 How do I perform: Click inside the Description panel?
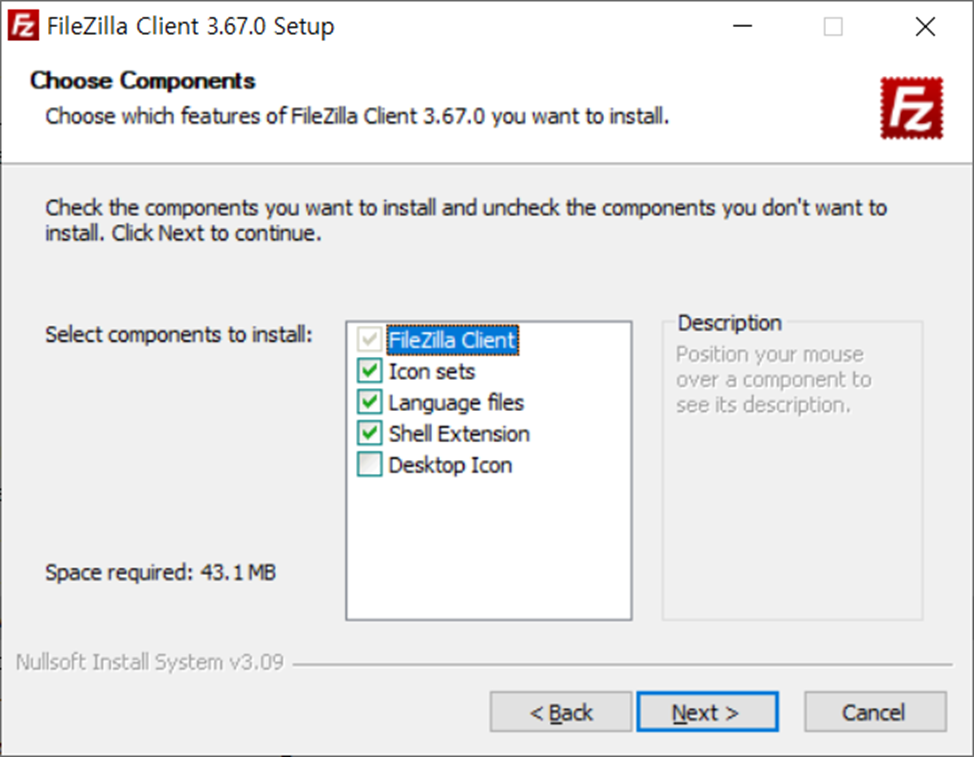point(791,470)
